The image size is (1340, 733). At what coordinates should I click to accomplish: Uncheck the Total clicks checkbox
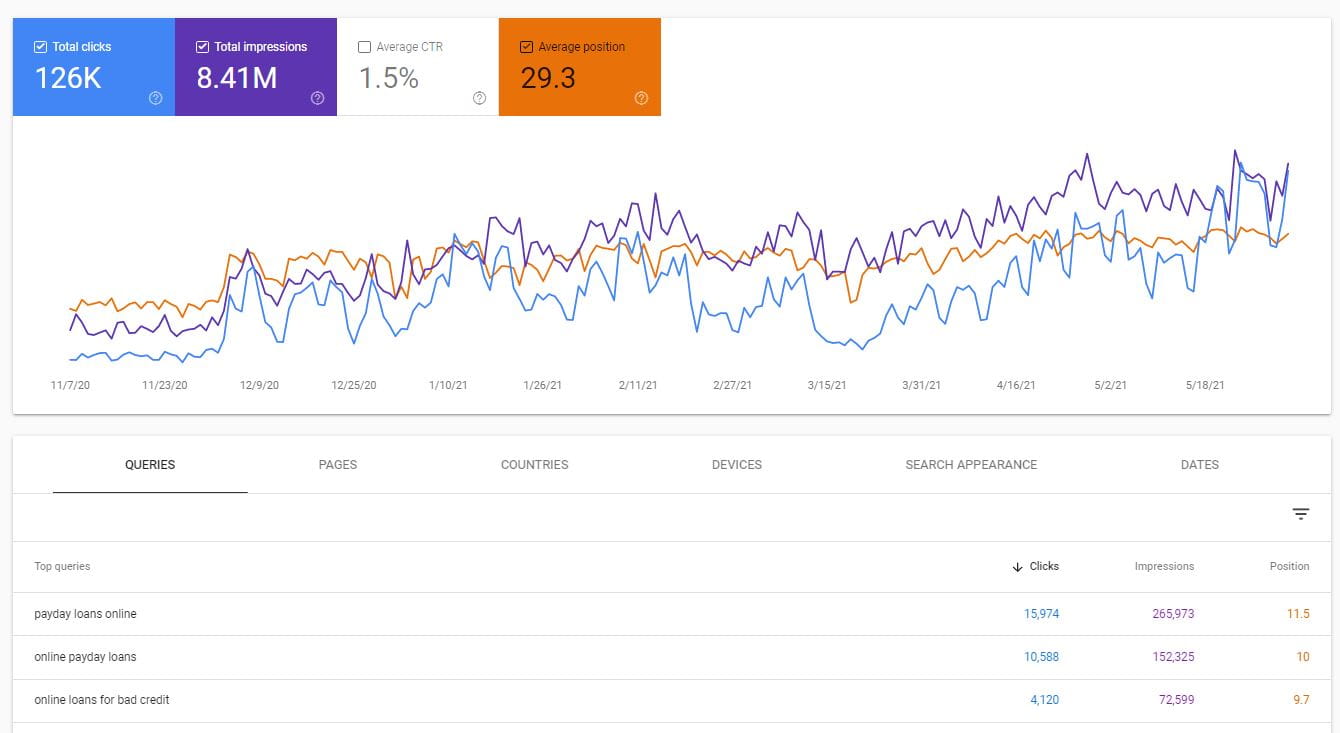[40, 47]
